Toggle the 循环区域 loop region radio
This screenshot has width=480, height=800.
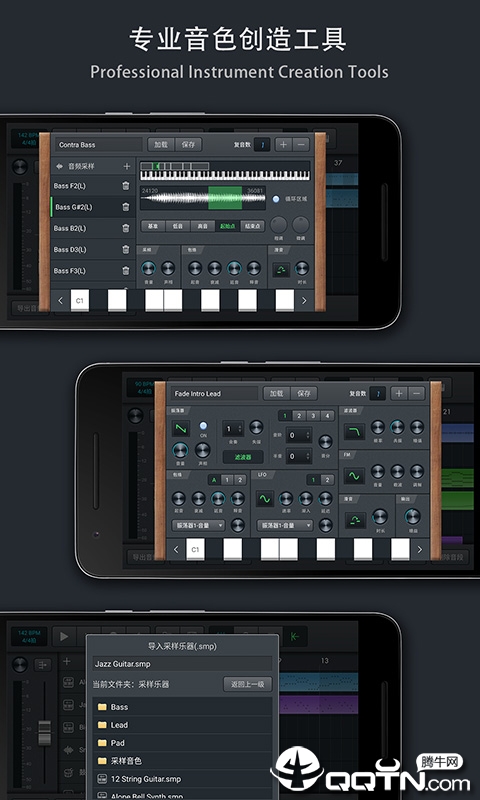coord(276,199)
